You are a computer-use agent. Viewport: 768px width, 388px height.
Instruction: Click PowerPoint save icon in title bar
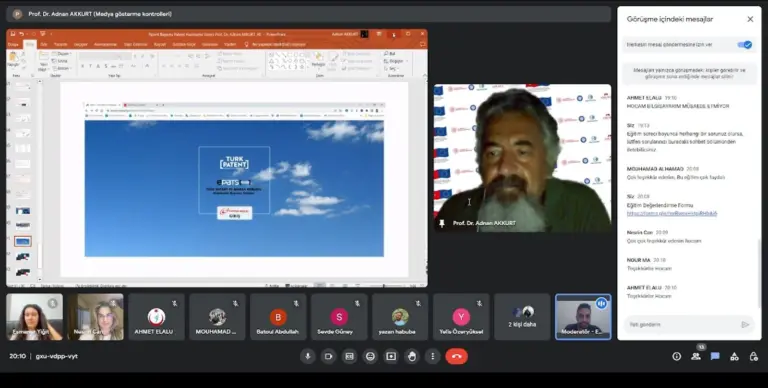click(x=13, y=34)
